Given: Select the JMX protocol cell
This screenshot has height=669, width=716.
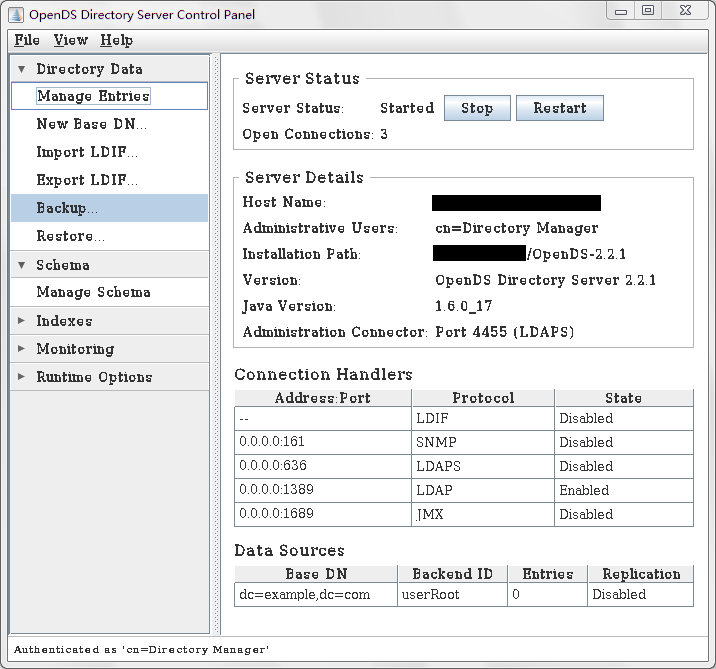Looking at the screenshot, I should click(483, 514).
